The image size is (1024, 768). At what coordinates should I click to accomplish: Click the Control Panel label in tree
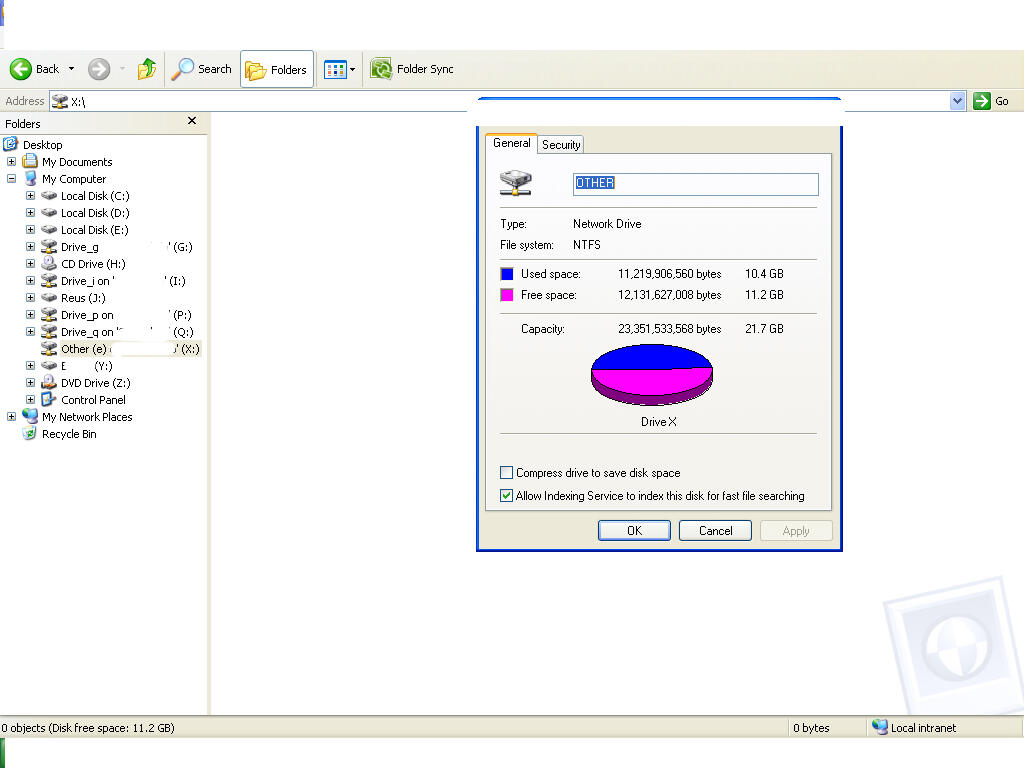click(x=93, y=400)
